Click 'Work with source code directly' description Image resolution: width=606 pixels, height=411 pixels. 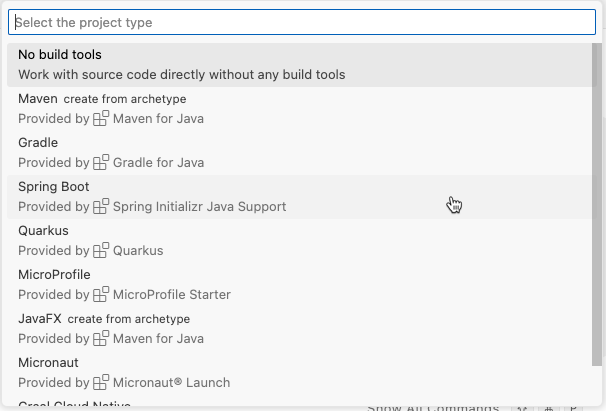click(182, 75)
